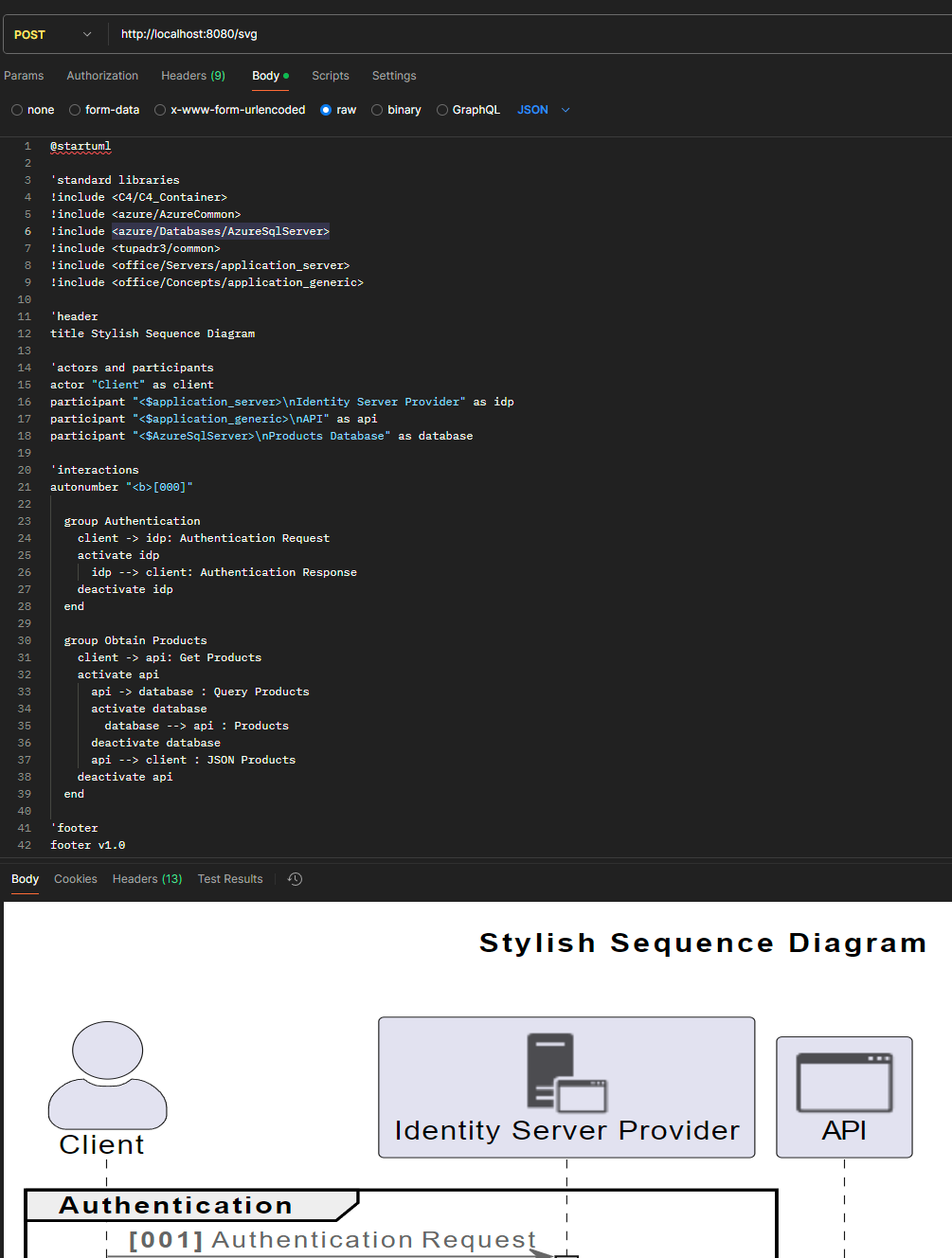Open the Scripts tab
952x1258 pixels.
(x=331, y=76)
